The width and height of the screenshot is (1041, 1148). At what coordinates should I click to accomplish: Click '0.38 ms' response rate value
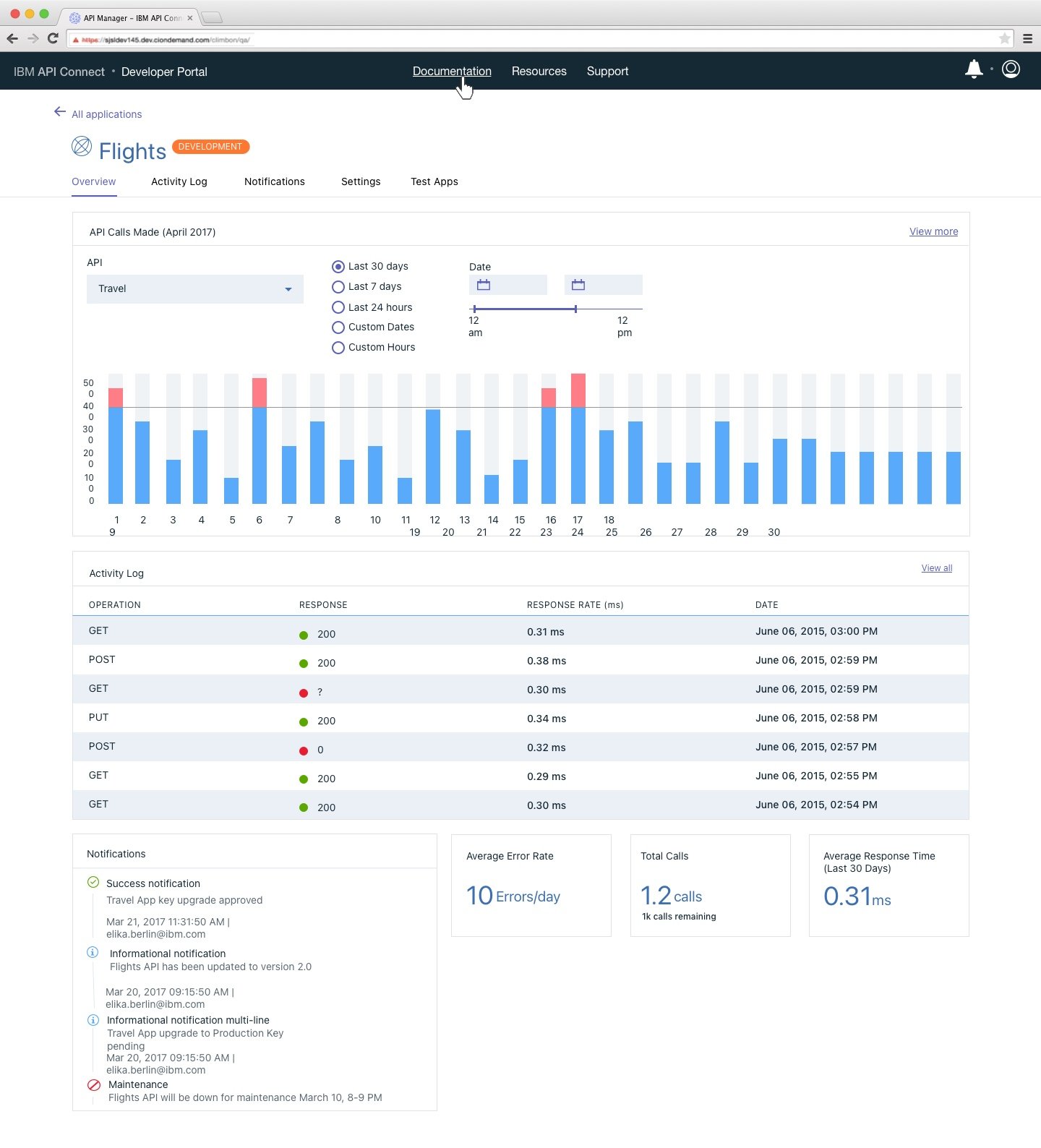click(x=547, y=661)
